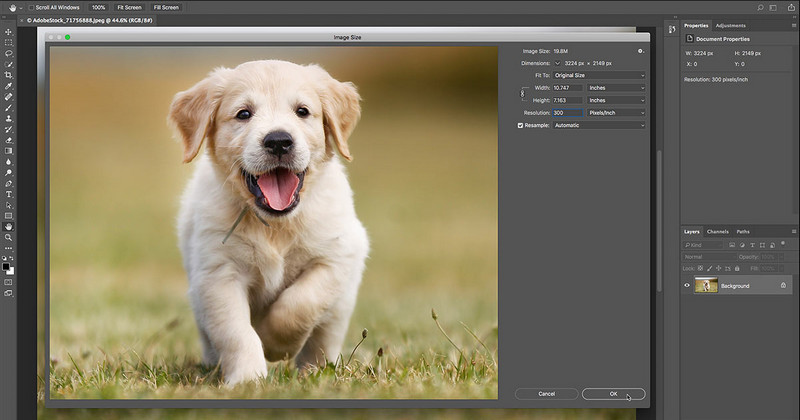Click the Width input field
The width and height of the screenshot is (800, 420).
[566, 88]
